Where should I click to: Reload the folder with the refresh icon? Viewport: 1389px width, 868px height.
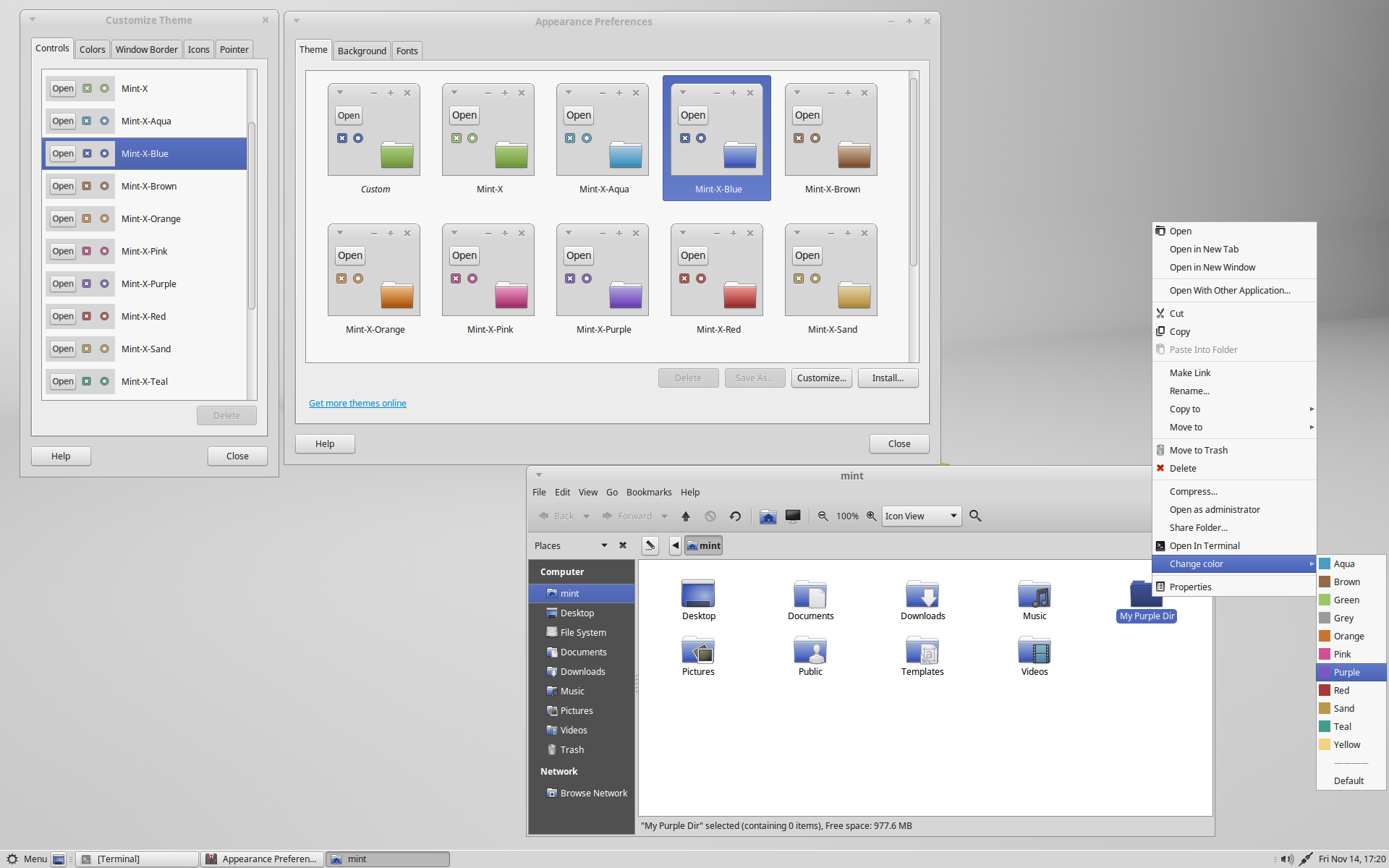point(735,516)
